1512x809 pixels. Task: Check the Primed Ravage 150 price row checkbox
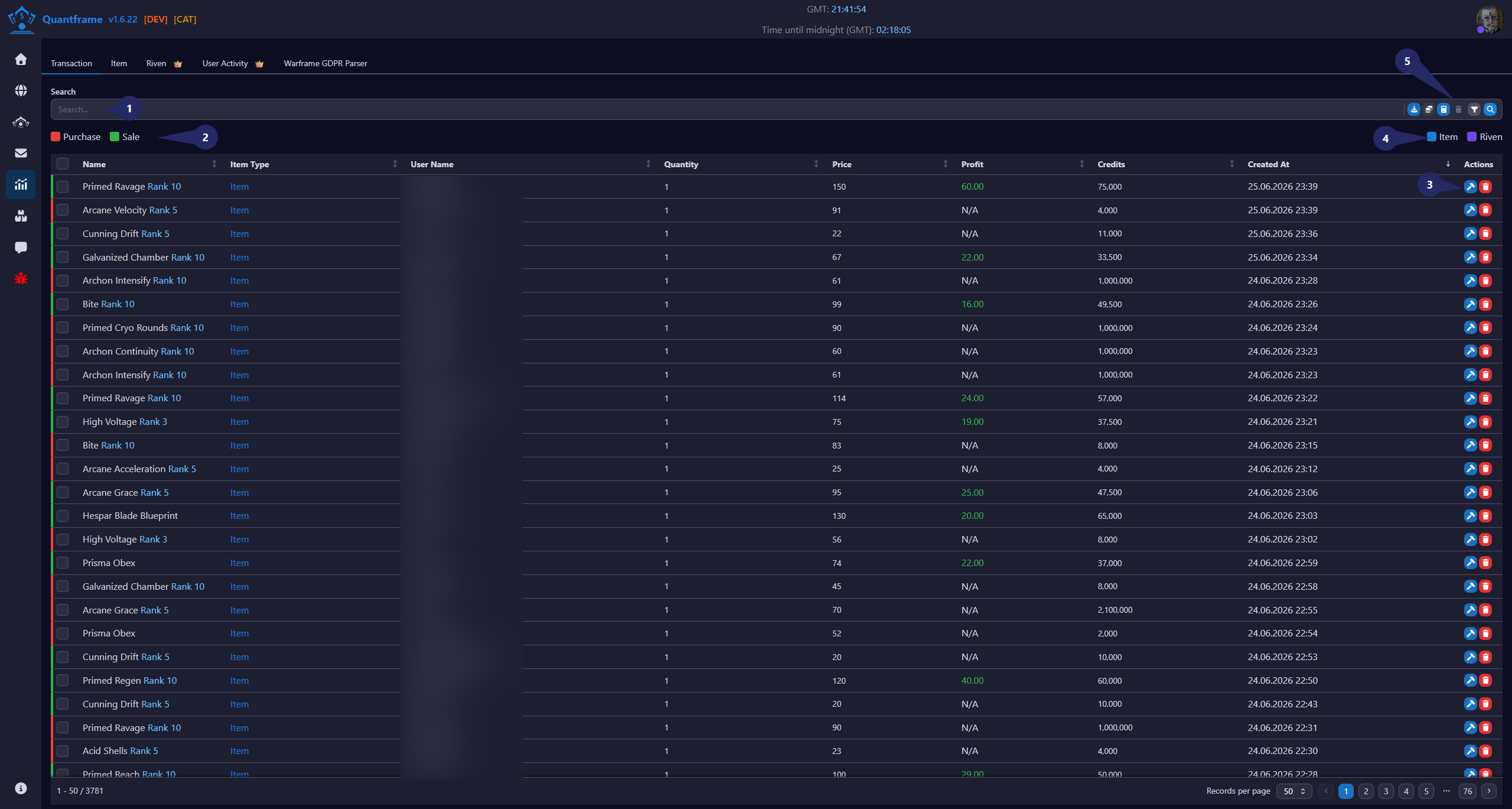[63, 187]
